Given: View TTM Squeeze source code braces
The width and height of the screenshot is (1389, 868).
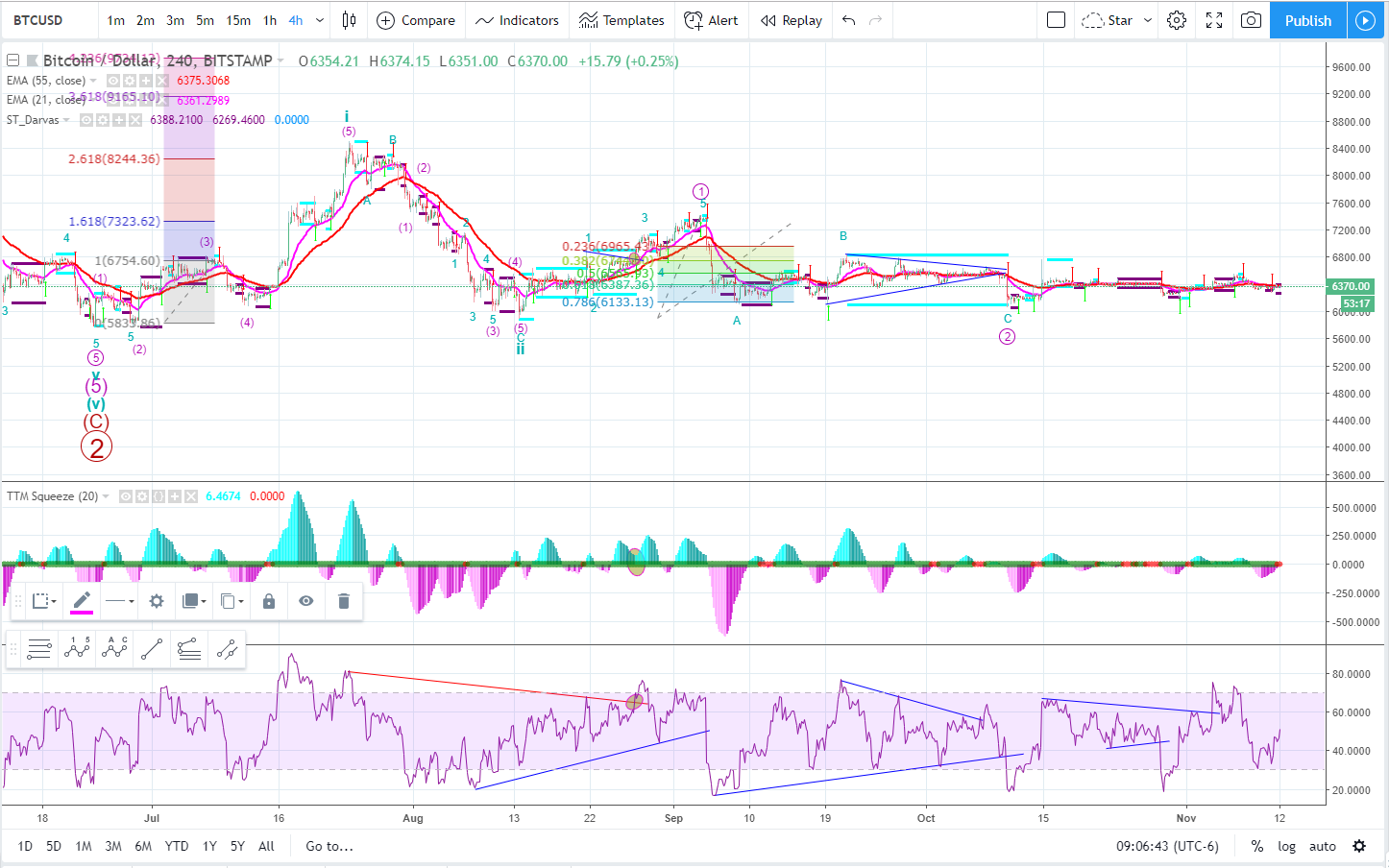Looking at the screenshot, I should (158, 496).
